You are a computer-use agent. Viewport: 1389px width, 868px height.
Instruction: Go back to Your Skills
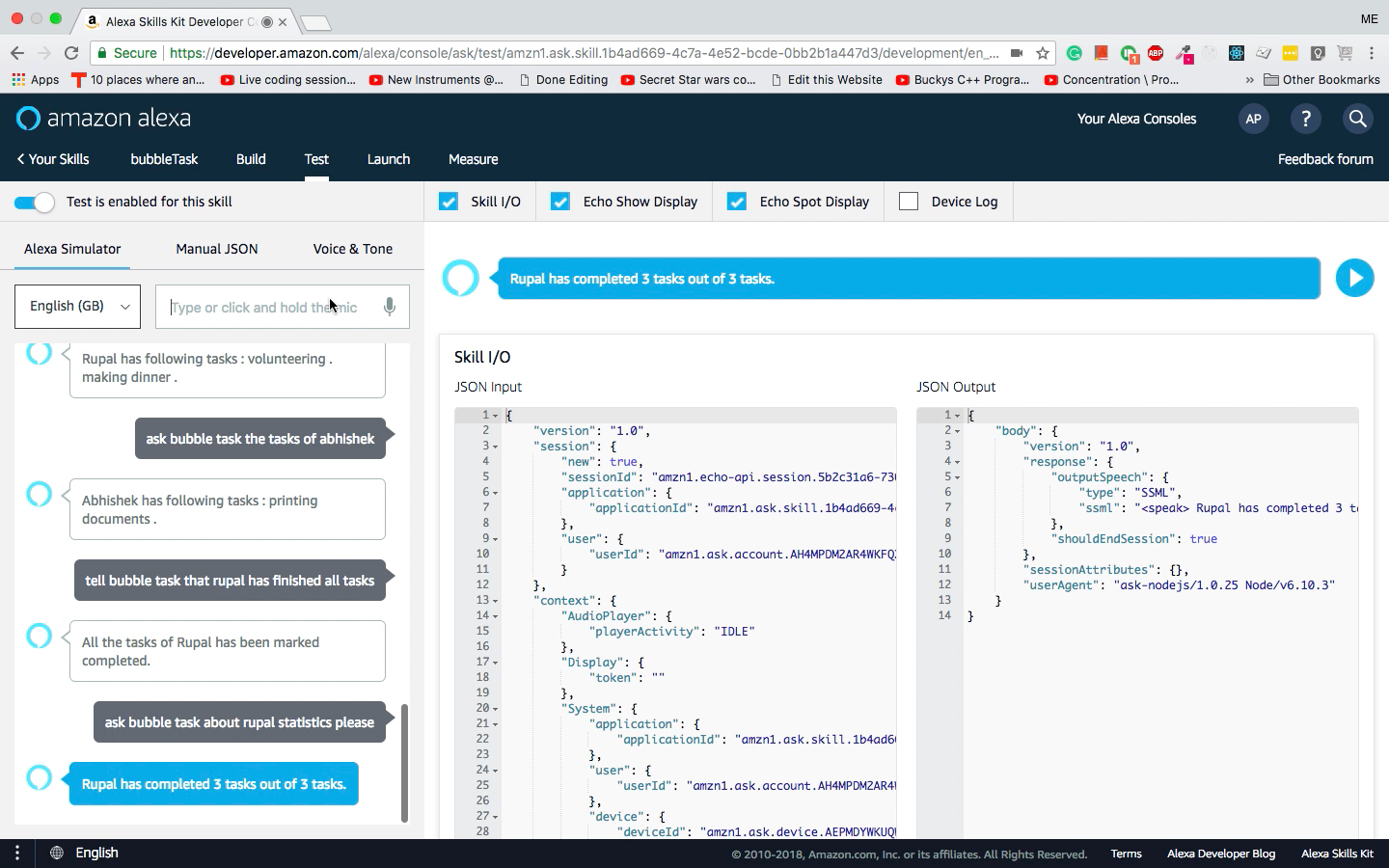(53, 159)
